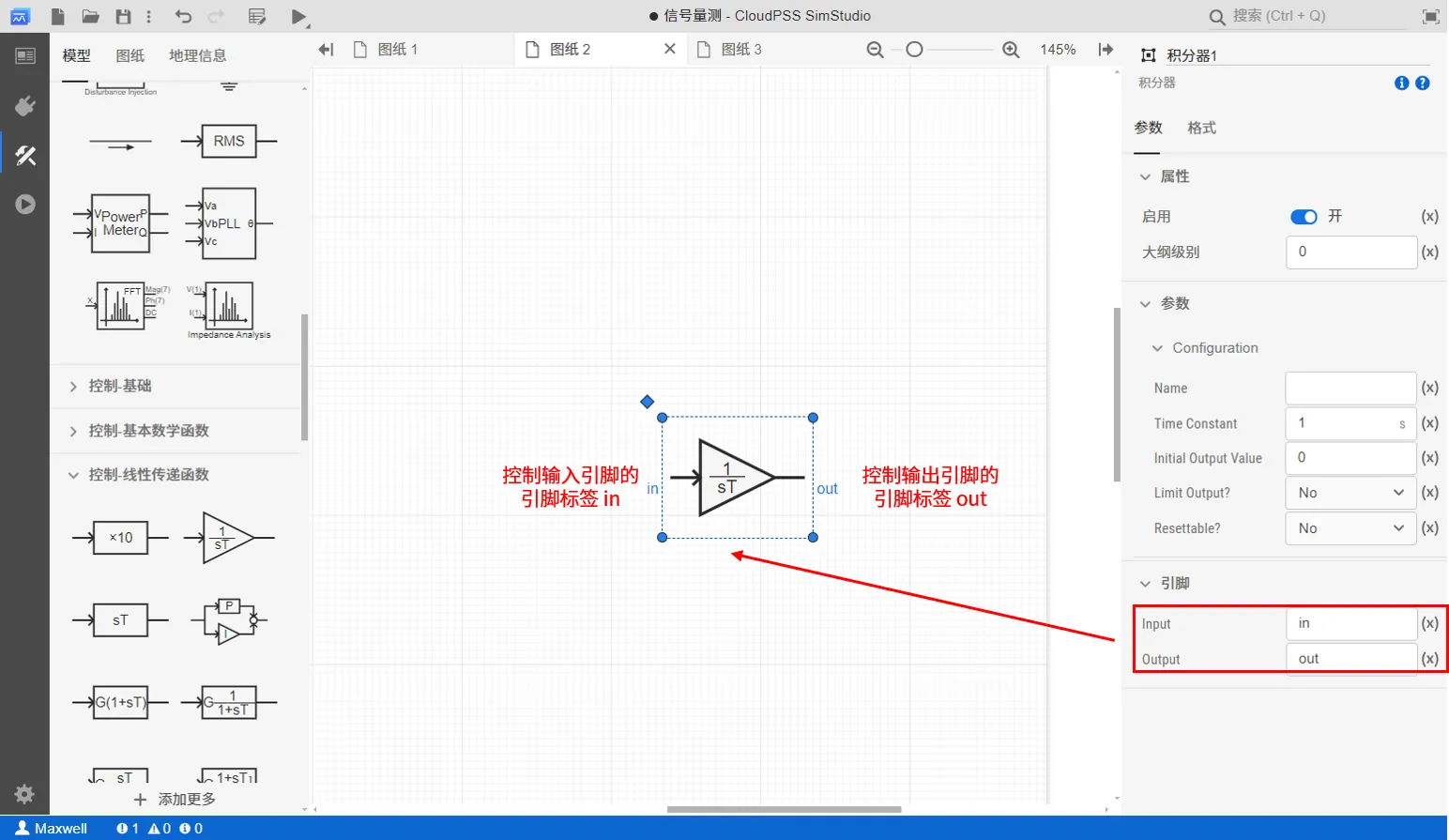Redo the last undone action
The height and width of the screenshot is (840, 1449).
[x=216, y=16]
